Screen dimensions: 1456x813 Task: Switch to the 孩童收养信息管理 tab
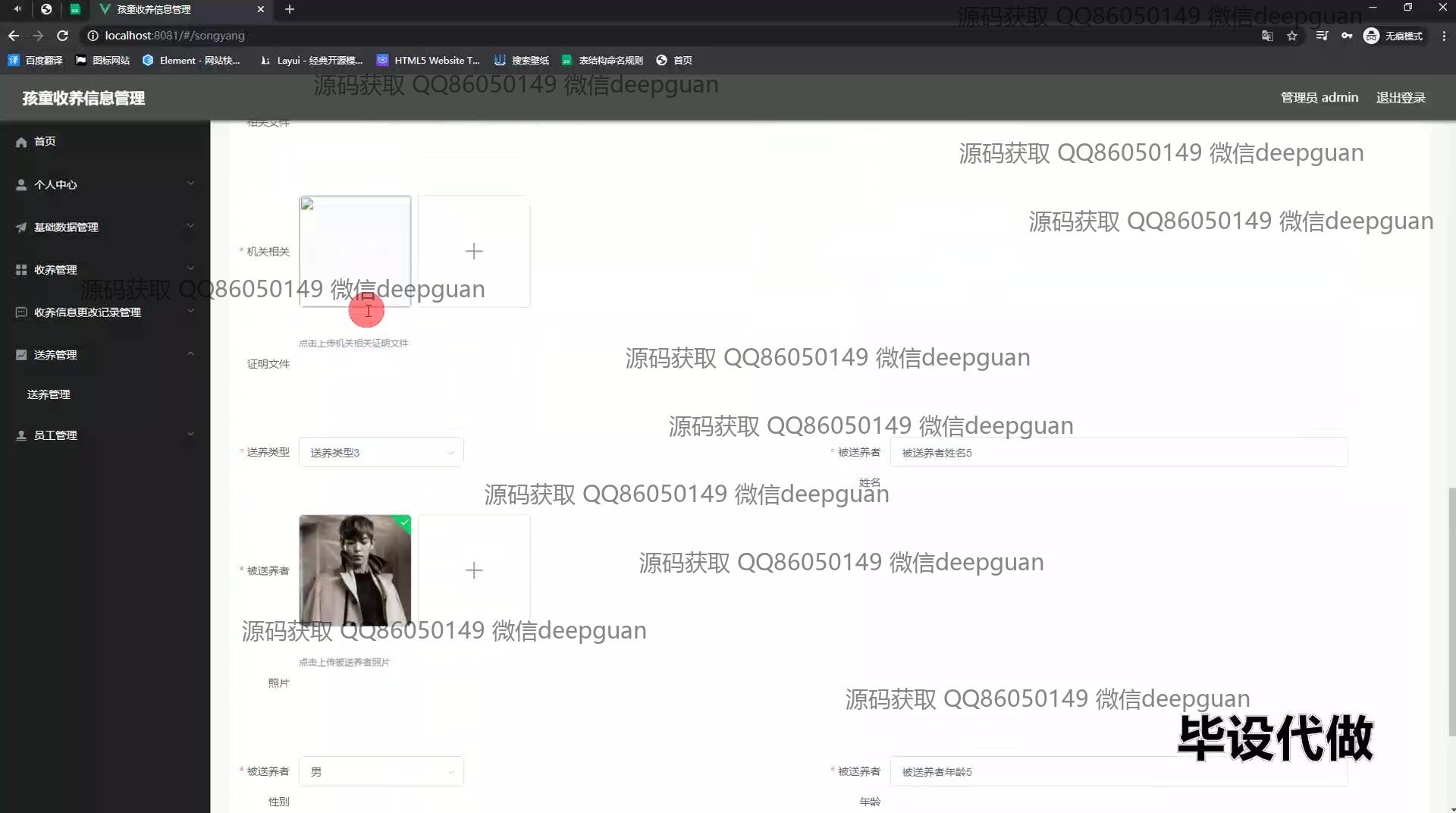[x=181, y=9]
